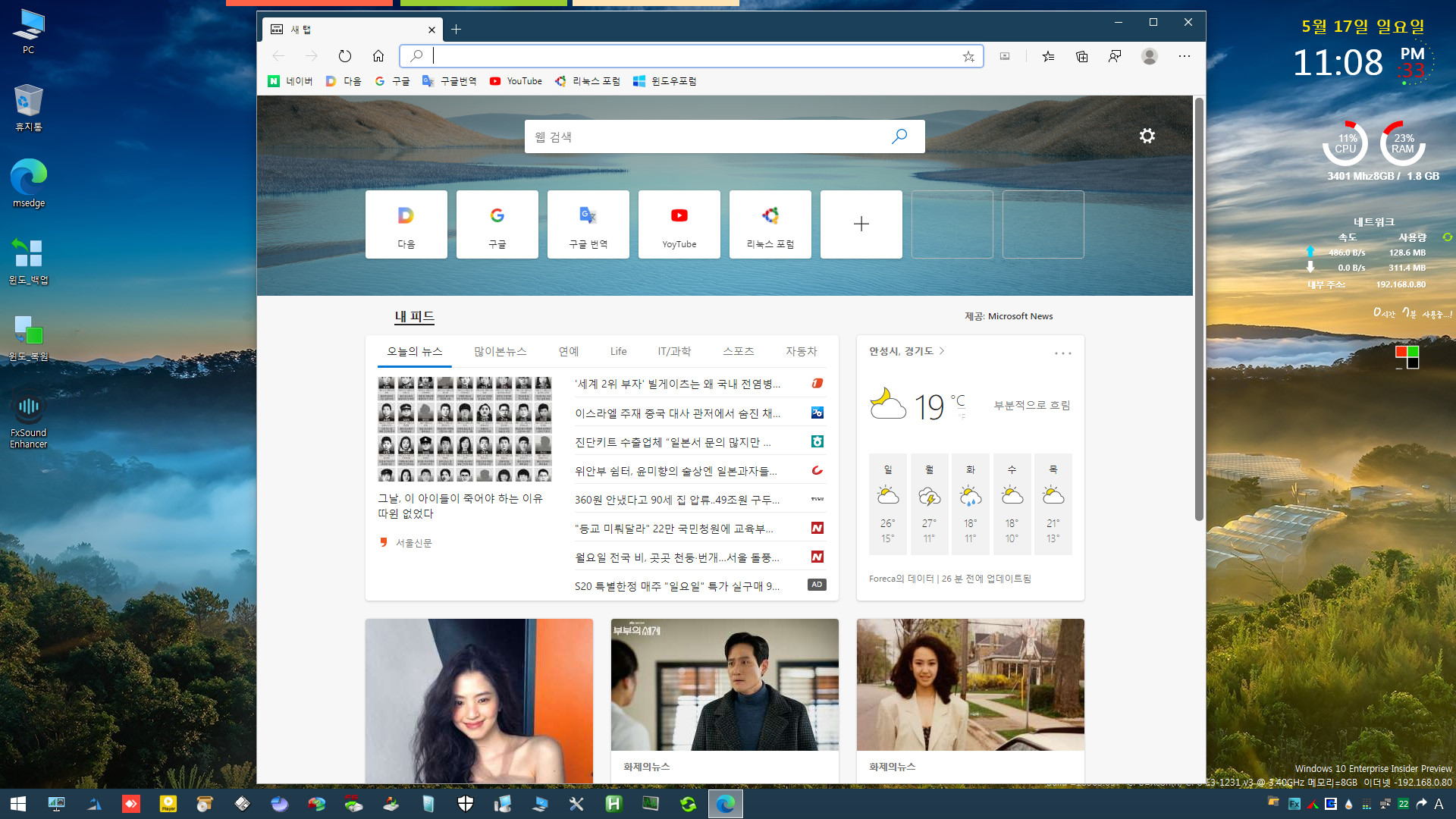Open the 구글 번역 quick link tile
This screenshot has height=819, width=1456.
[x=588, y=224]
